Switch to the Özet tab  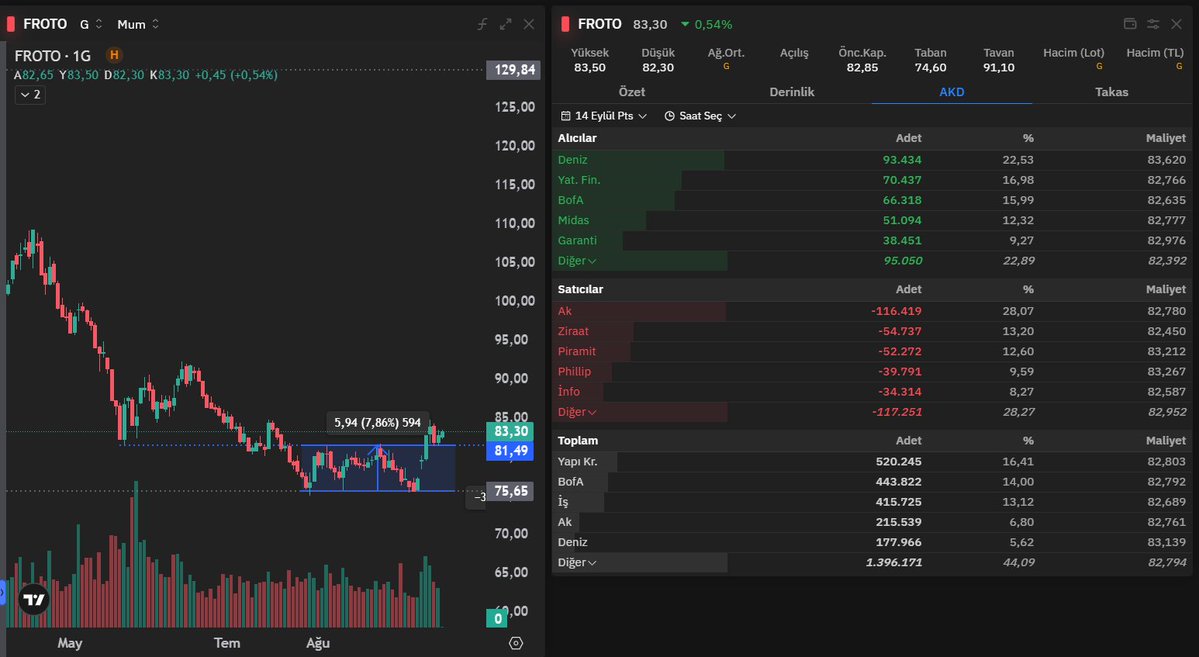pos(632,92)
